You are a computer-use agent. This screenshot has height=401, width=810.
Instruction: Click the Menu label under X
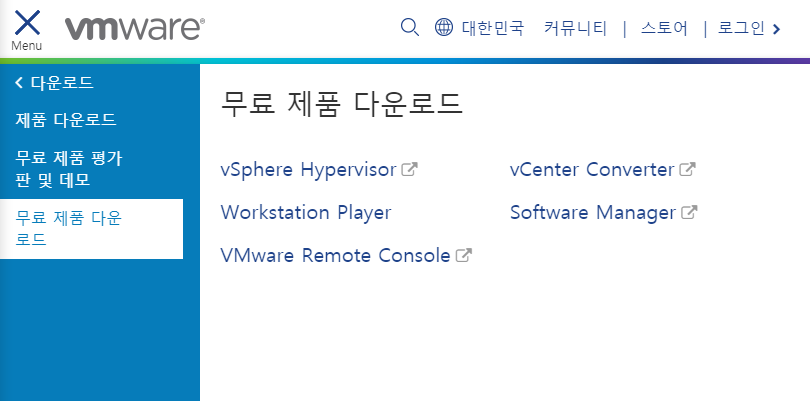click(x=26, y=45)
